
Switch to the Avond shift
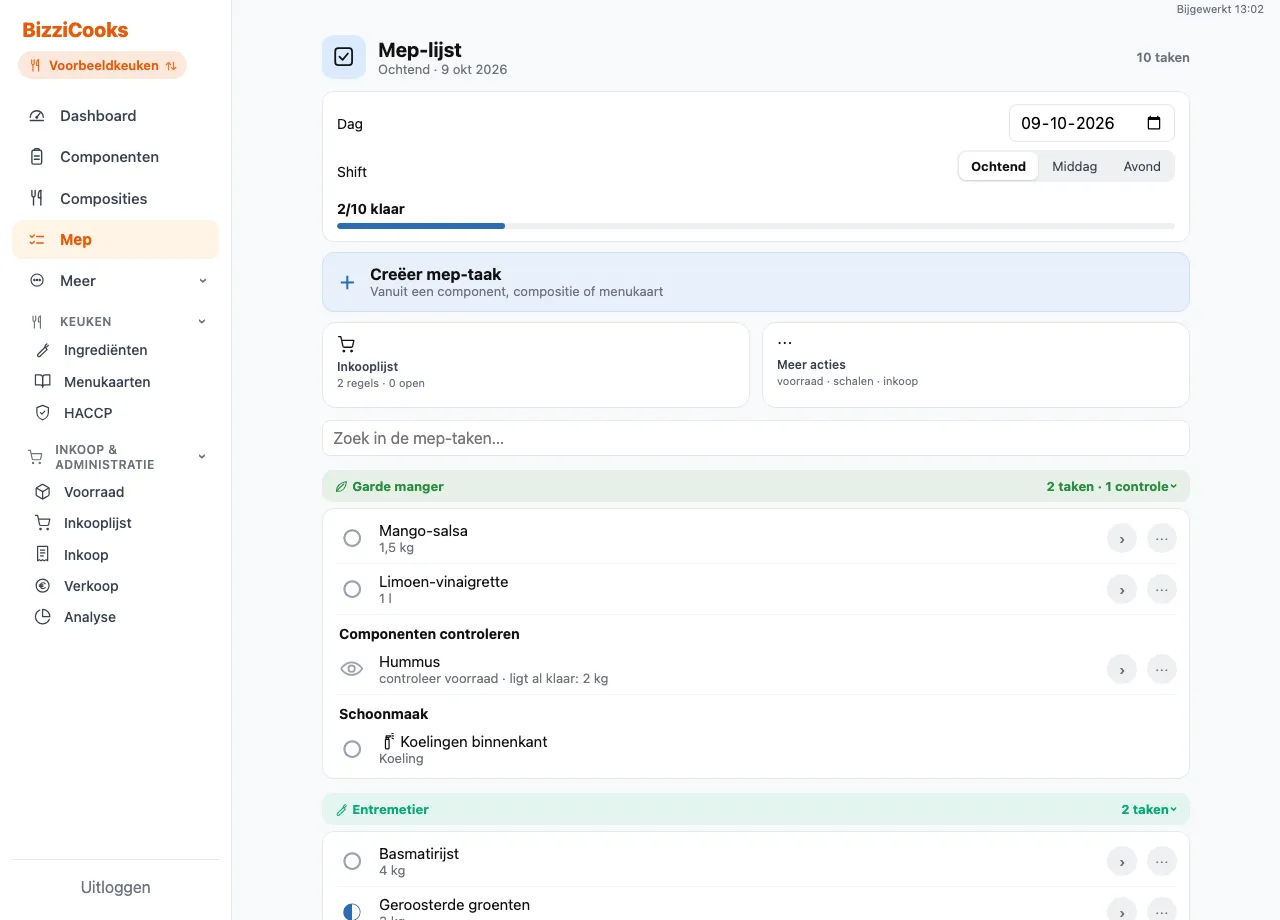(1142, 167)
